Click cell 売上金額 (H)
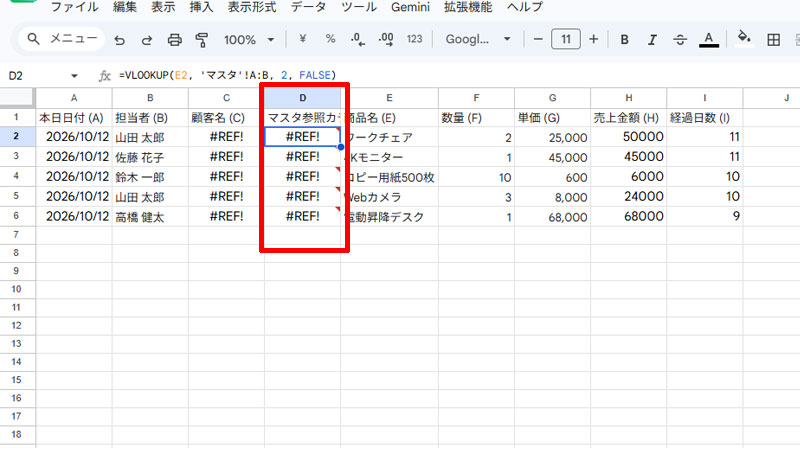Screen dimensions: 800x450 (x=629, y=118)
